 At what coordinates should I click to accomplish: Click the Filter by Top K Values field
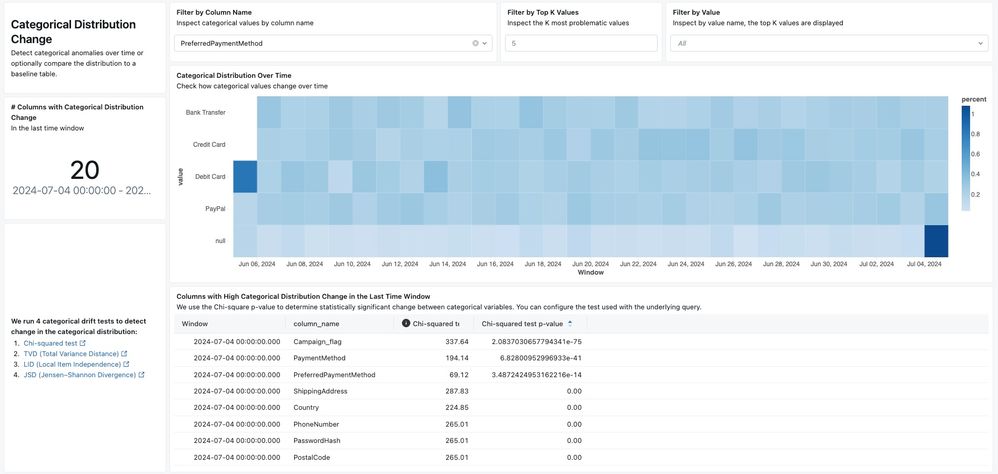[x=580, y=44]
